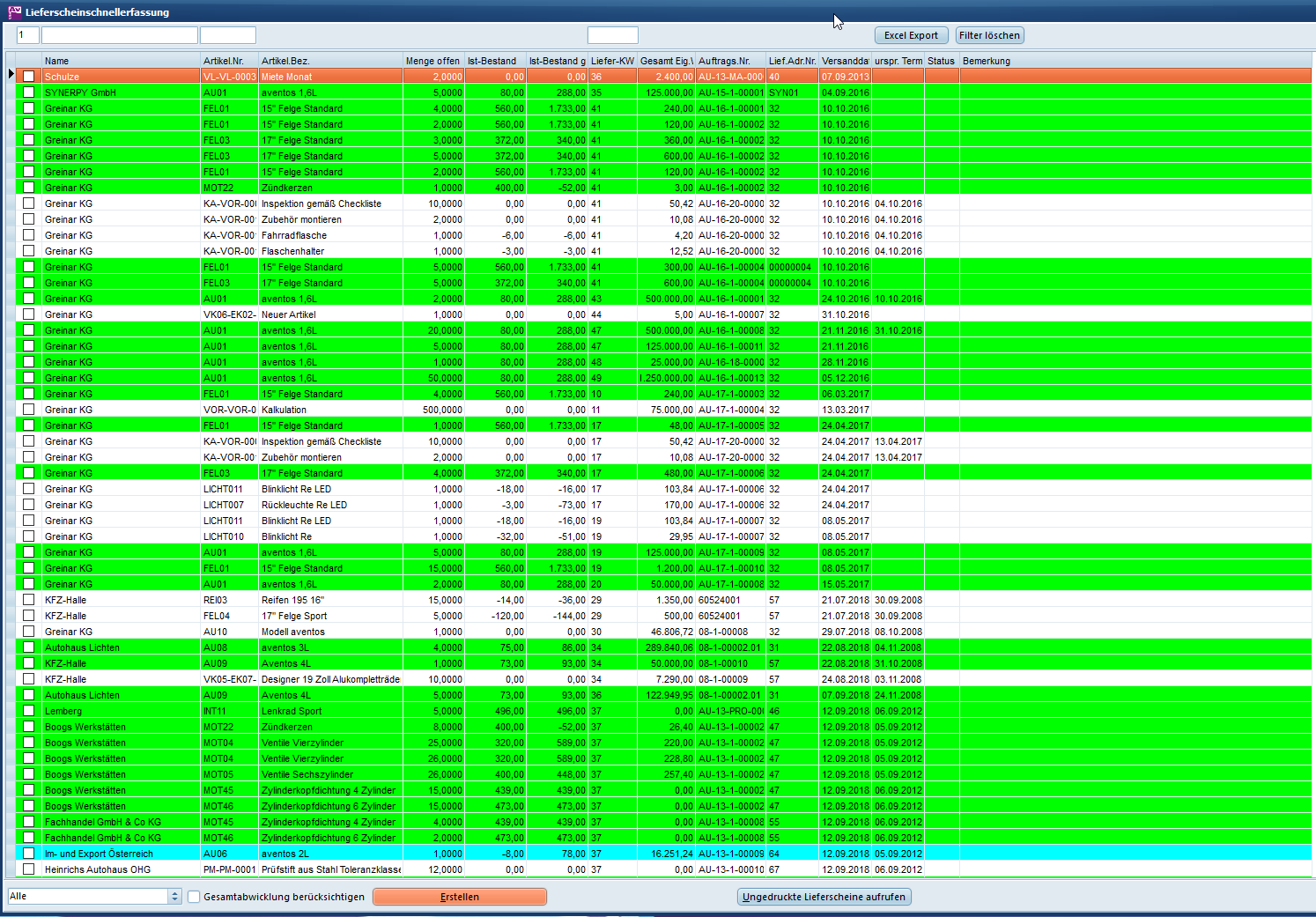Focus the name filter input field

[119, 35]
